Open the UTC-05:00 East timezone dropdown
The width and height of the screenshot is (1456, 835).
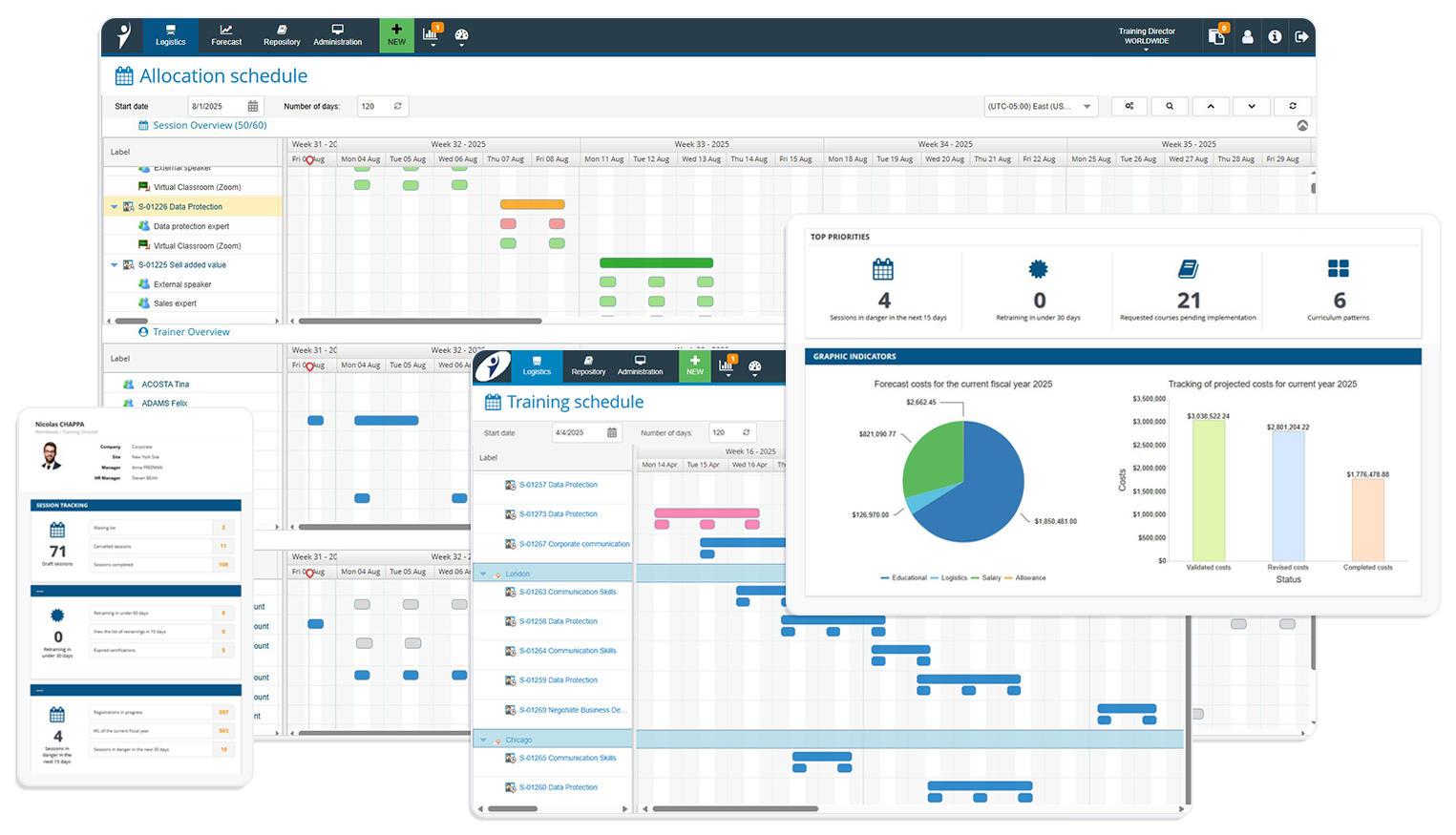[x=1041, y=106]
